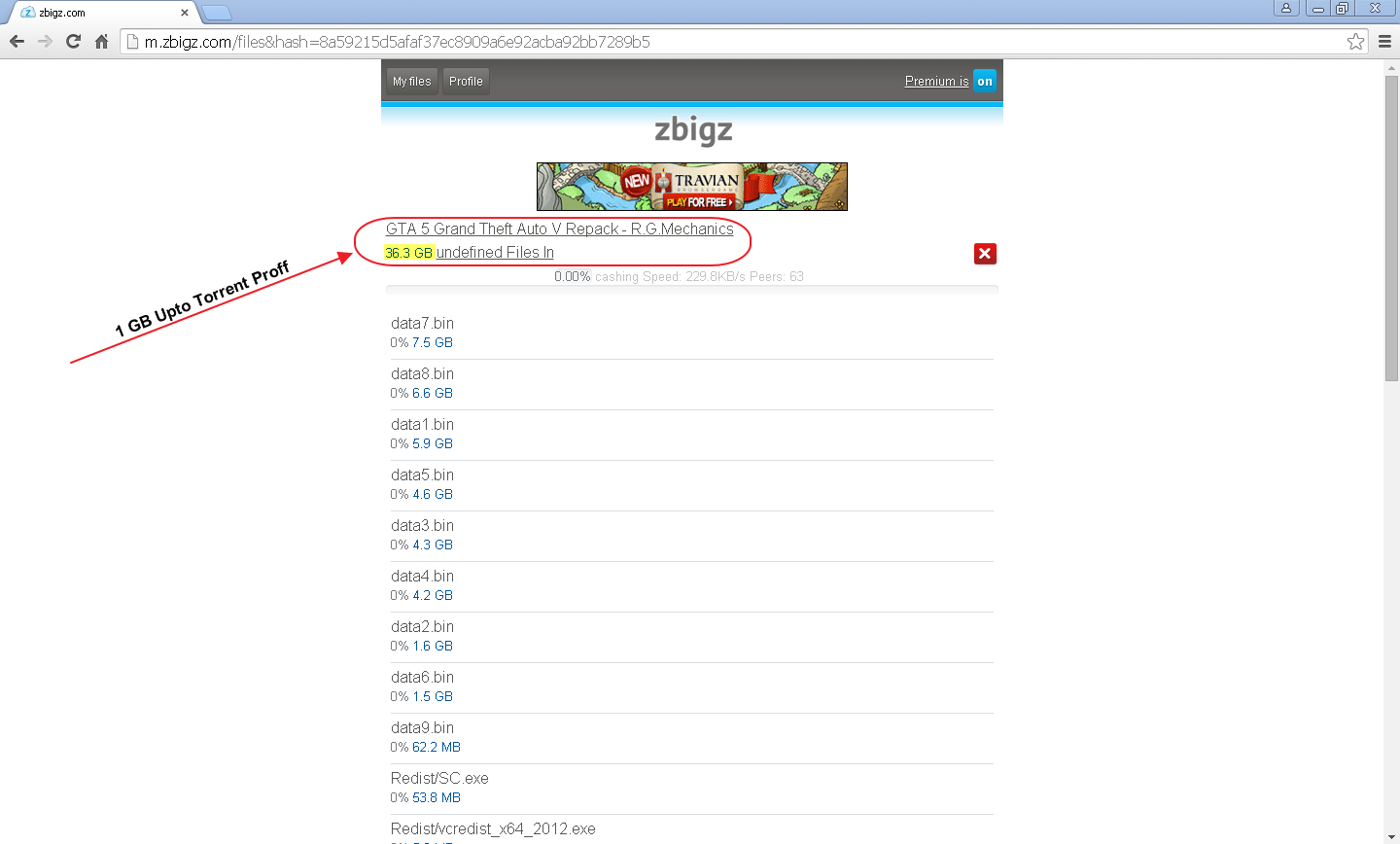The width and height of the screenshot is (1400, 844).
Task: Click the Premium is link
Action: coord(936,82)
